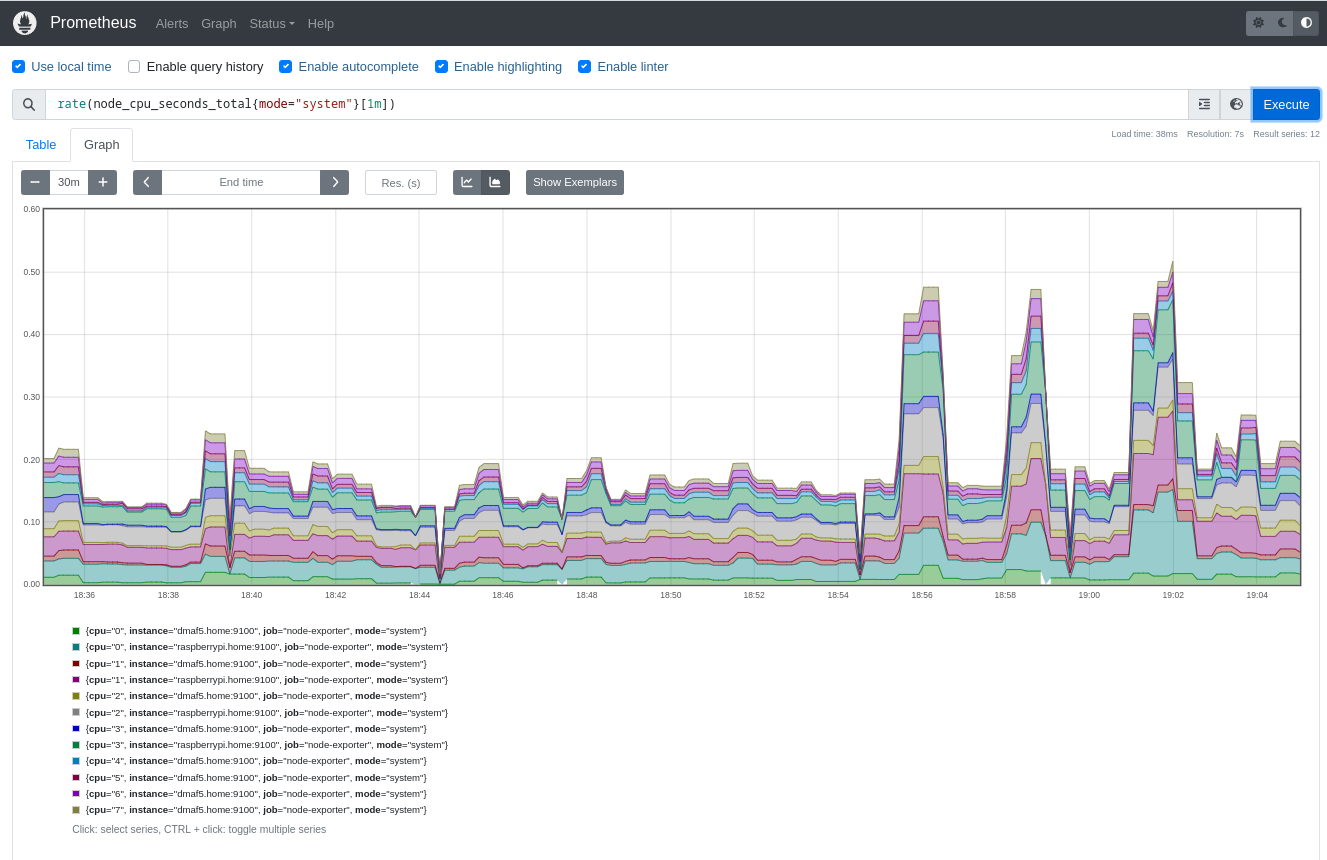Open the metrics explorer globe icon
This screenshot has height=860, width=1327.
point(1236,104)
